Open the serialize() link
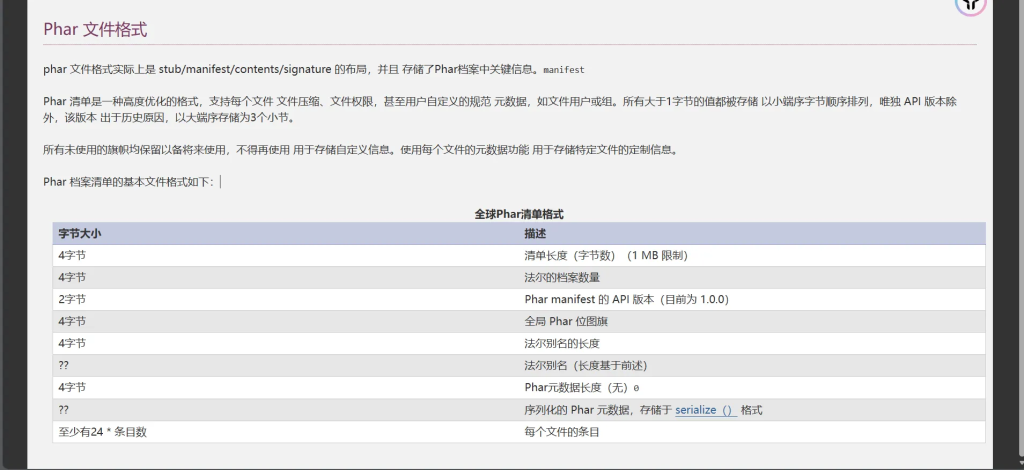Screen dimensions: 1024x470 click(705, 410)
